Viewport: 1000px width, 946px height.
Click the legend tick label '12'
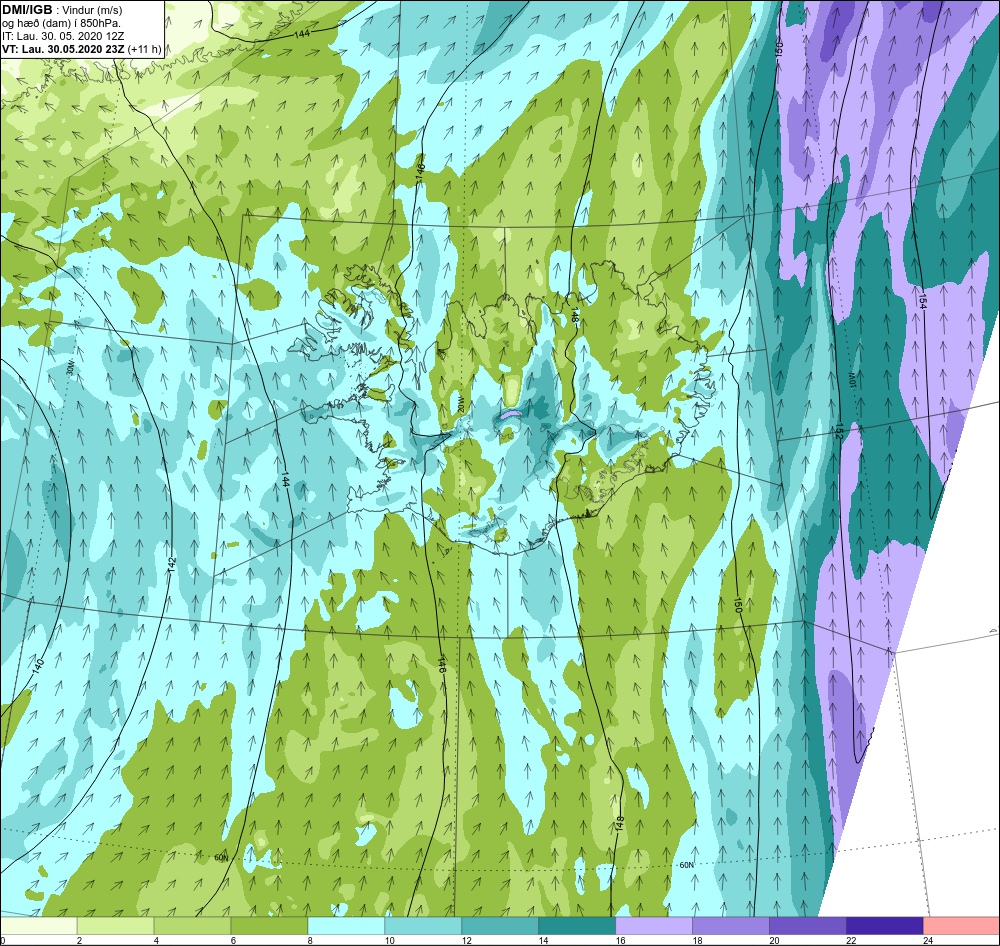(467, 940)
